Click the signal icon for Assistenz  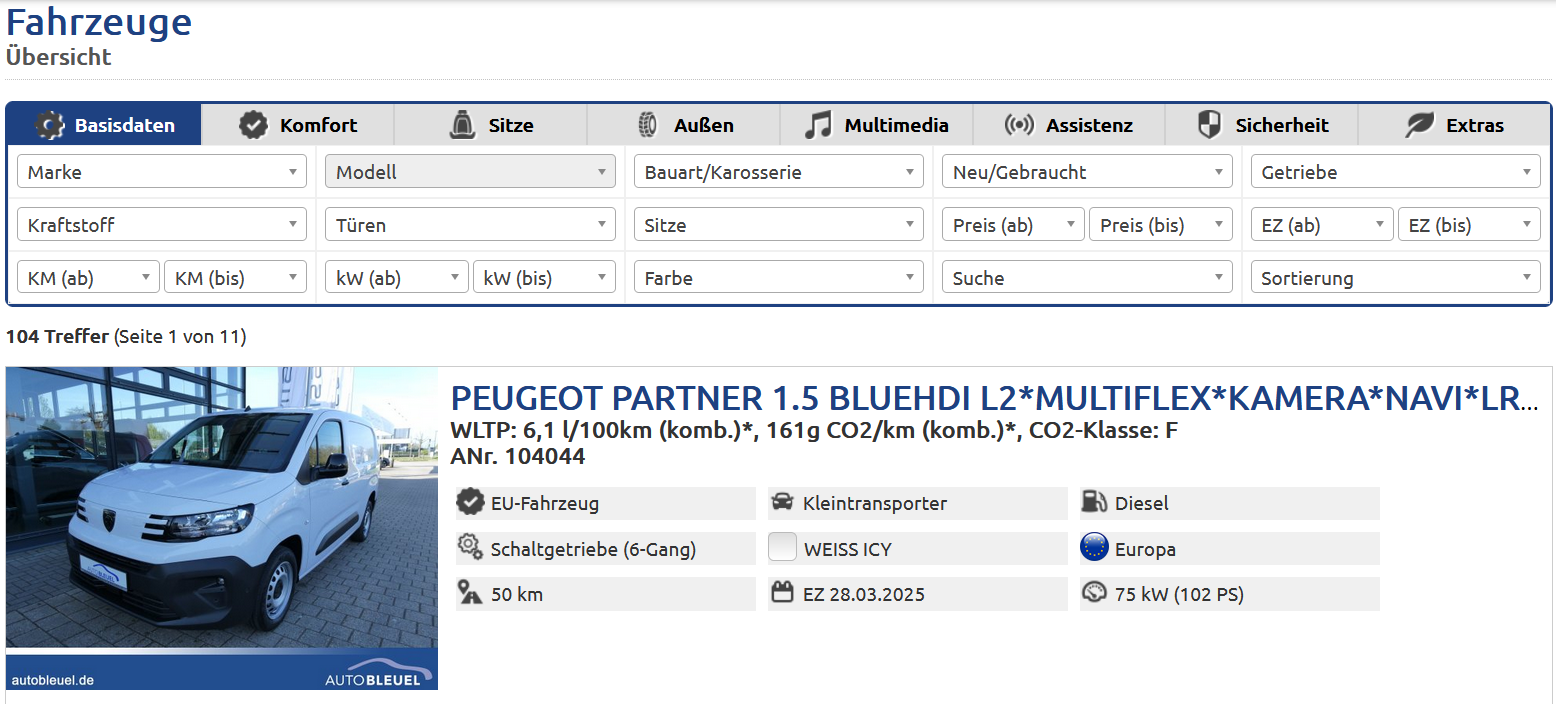1019,125
